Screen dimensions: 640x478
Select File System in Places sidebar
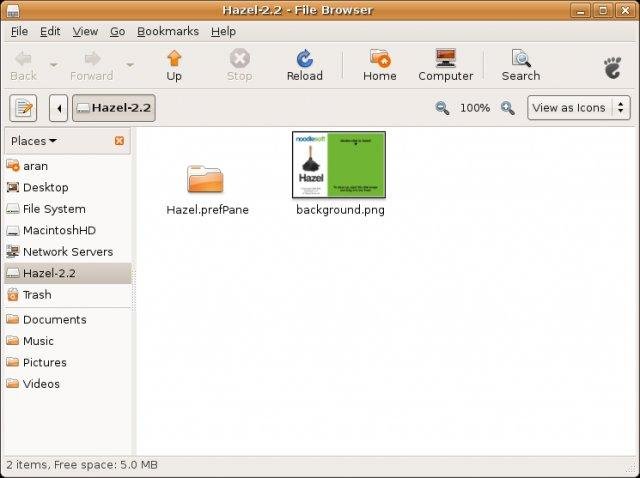click(x=68, y=209)
